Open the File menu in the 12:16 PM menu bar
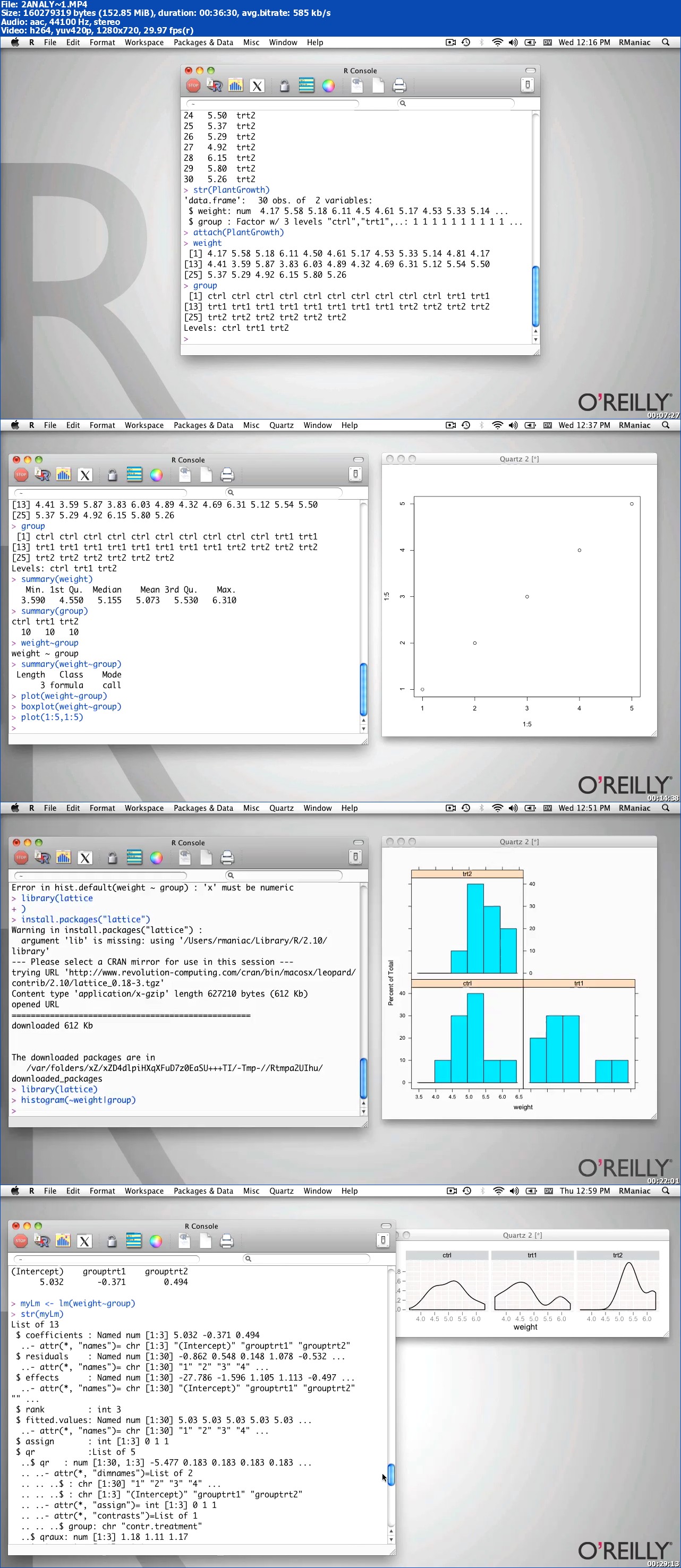Image resolution: width=681 pixels, height=1568 pixels. point(50,42)
